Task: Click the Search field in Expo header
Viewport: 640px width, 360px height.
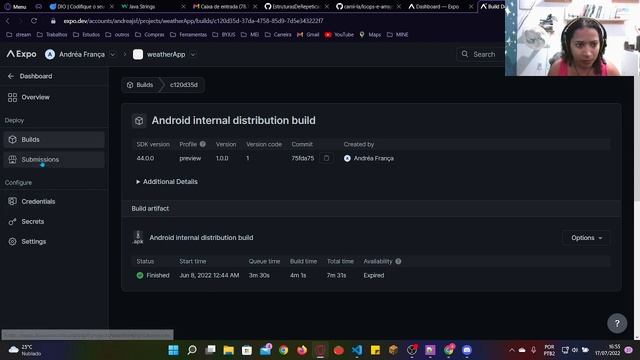Action: (480, 54)
